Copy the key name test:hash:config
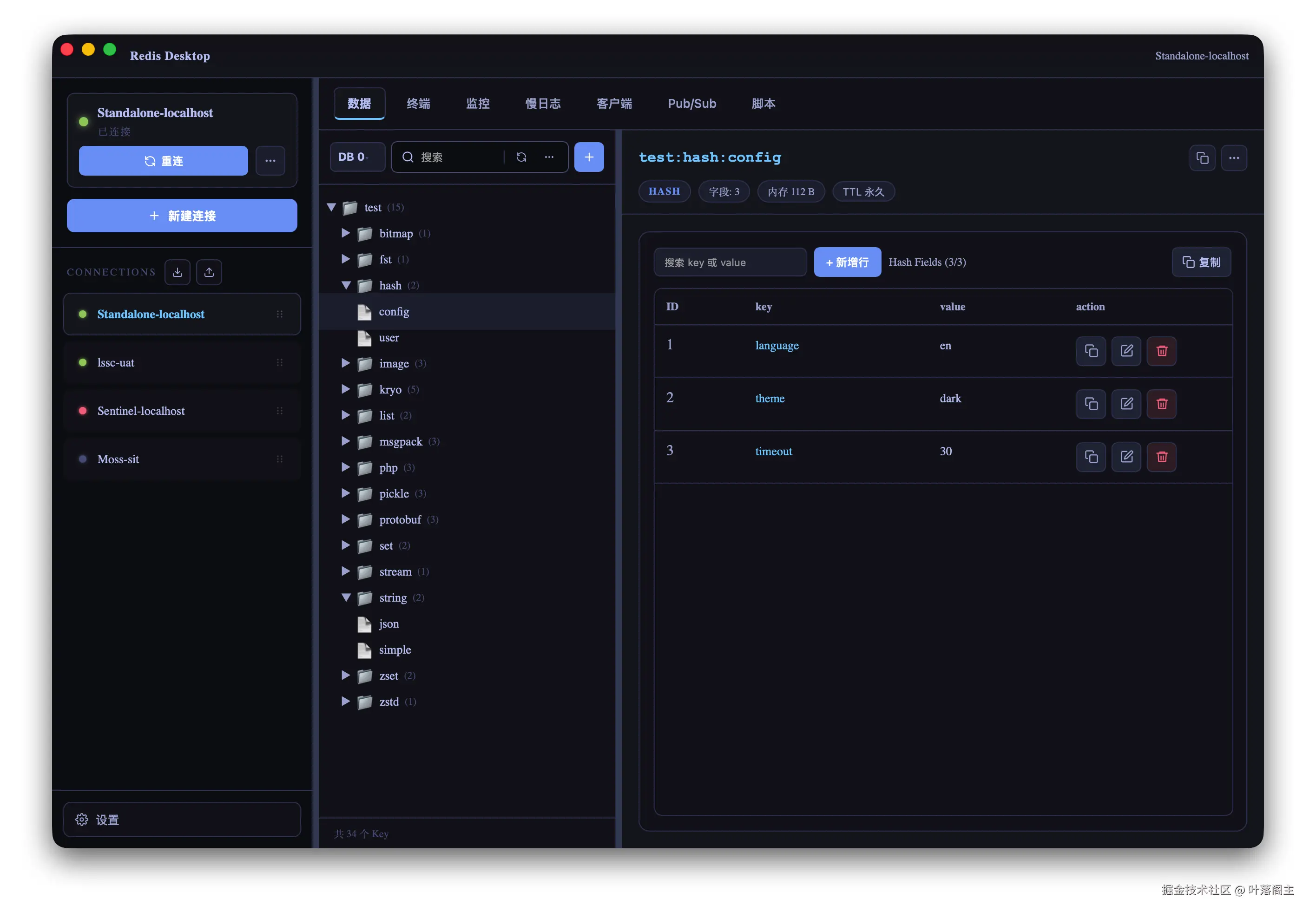The width and height of the screenshot is (1316, 918). pos(1202,157)
